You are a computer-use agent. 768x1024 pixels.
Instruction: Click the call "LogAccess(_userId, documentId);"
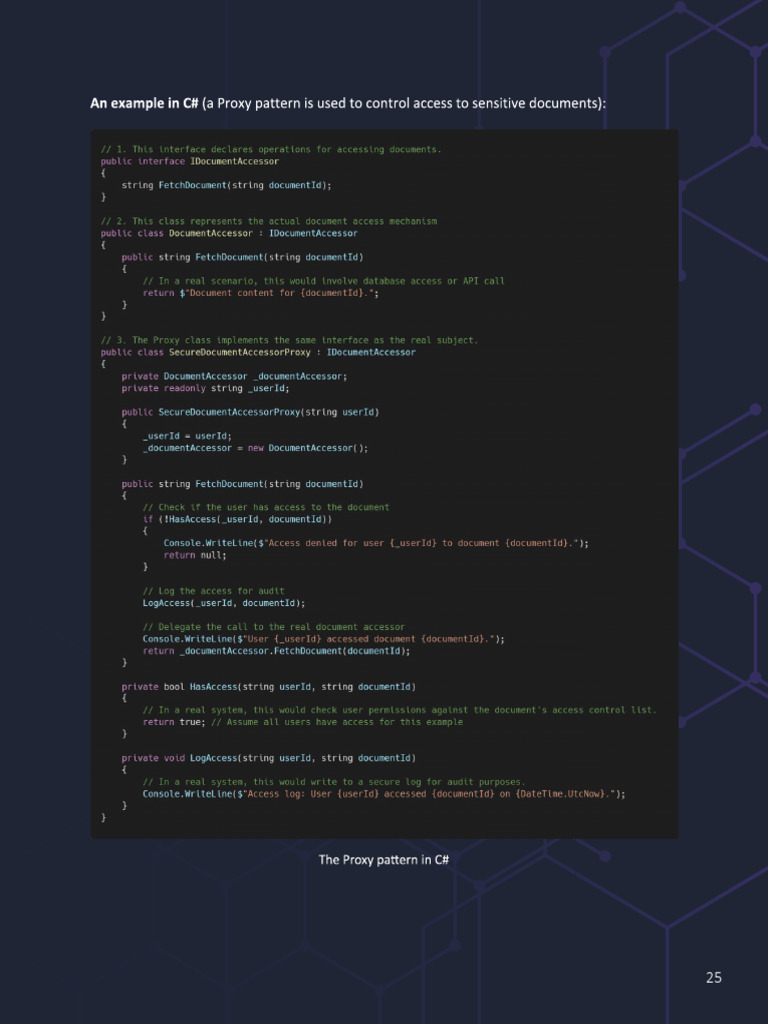224,603
